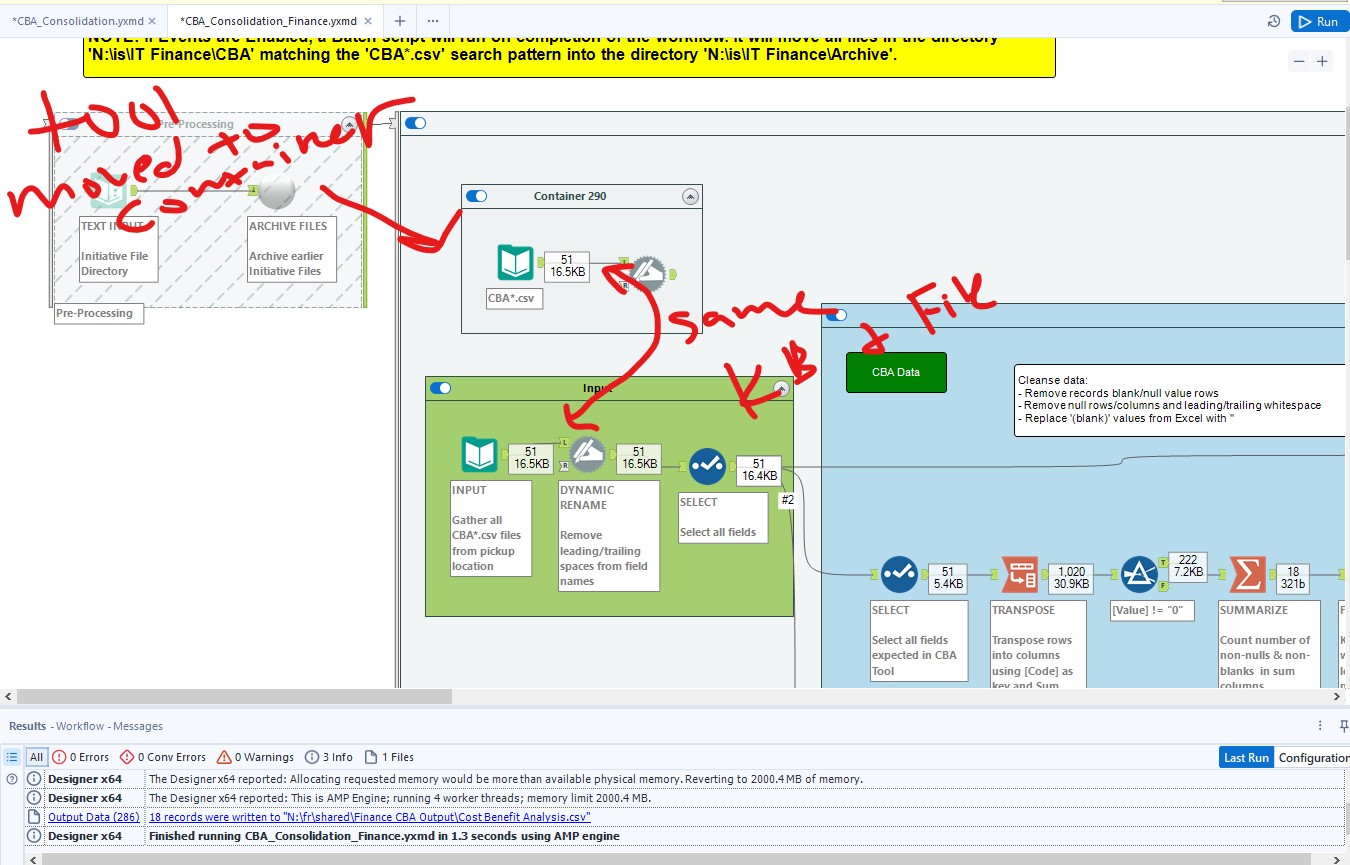1350x865 pixels.
Task: Select the 'Select all fields' Select tool
Action: pyautogui.click(x=709, y=466)
